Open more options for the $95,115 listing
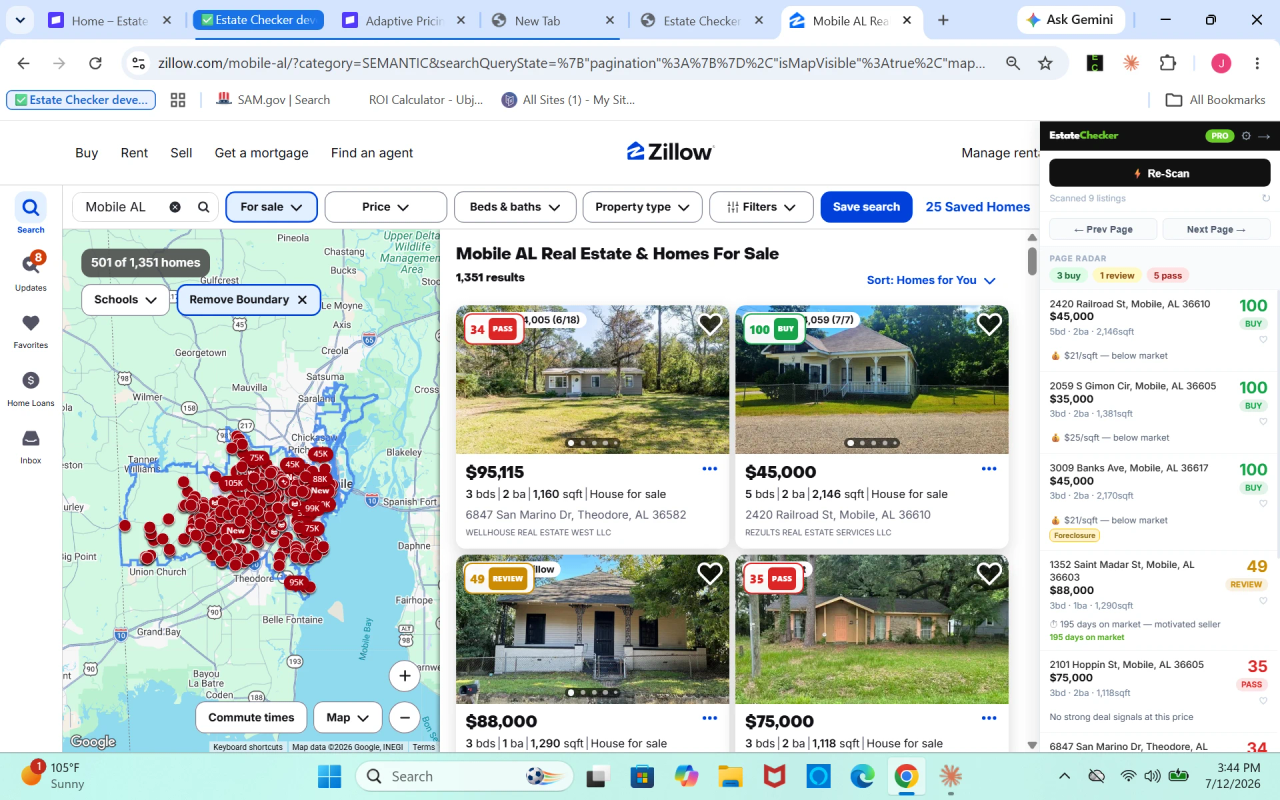 coord(710,469)
